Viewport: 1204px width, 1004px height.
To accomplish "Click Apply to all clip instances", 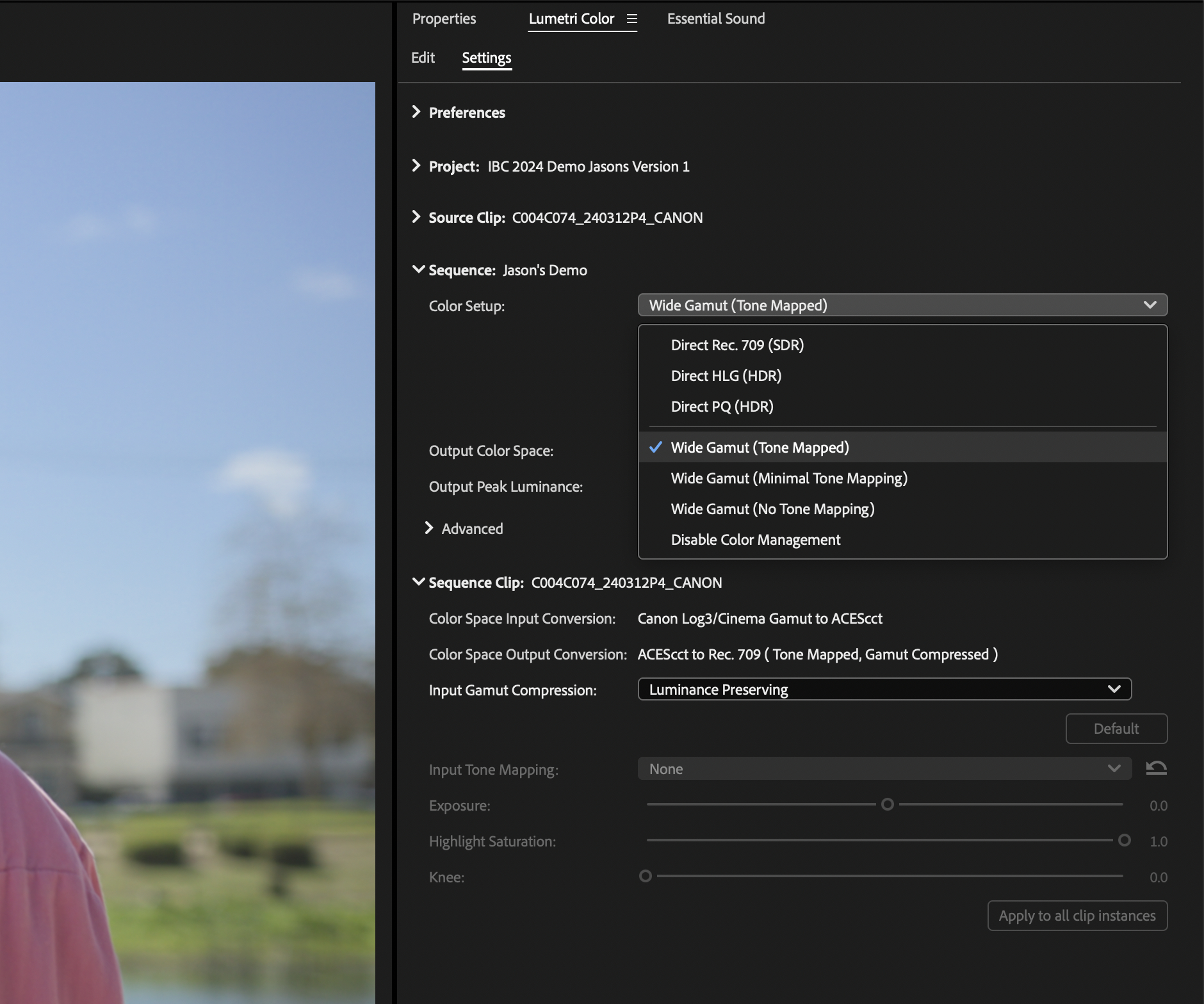I will click(1077, 916).
